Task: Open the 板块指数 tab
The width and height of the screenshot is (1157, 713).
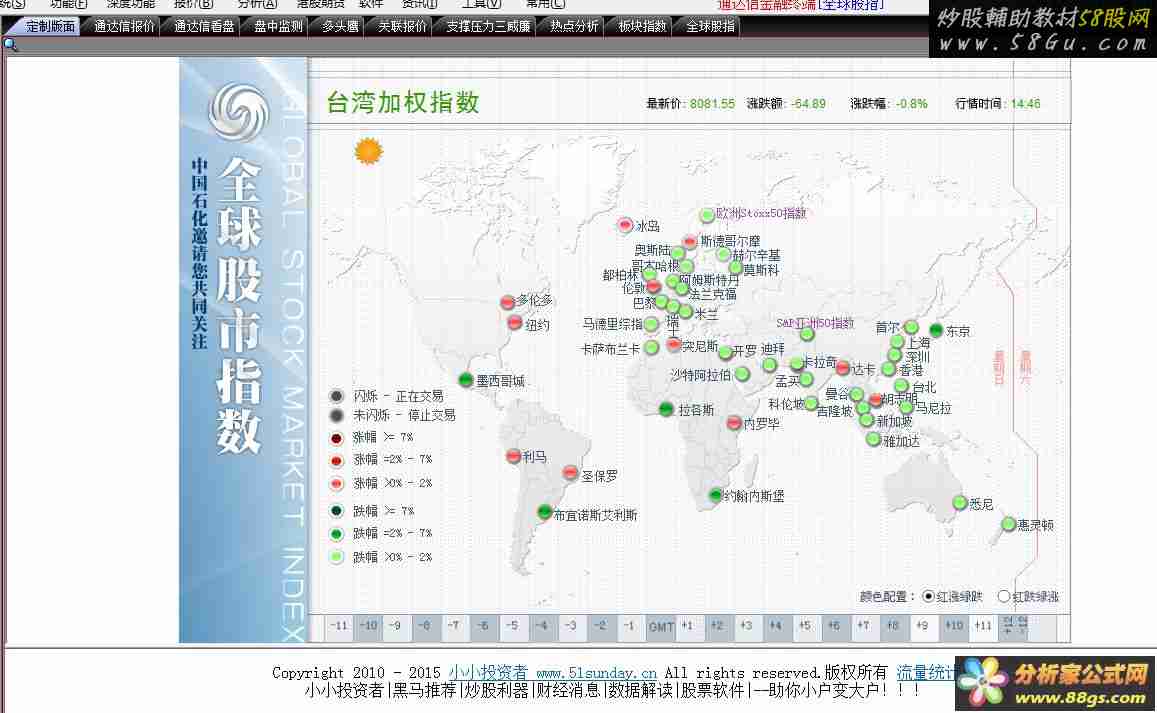Action: [642, 27]
